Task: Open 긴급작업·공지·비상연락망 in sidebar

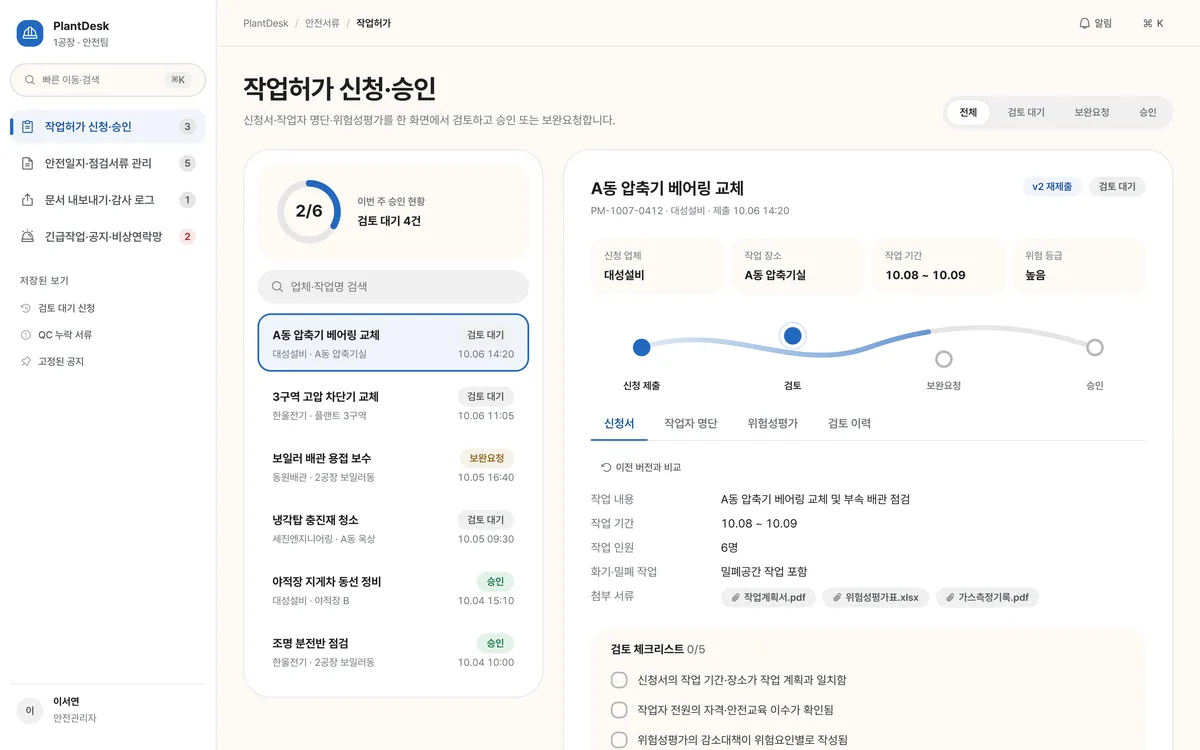Action: coord(108,237)
